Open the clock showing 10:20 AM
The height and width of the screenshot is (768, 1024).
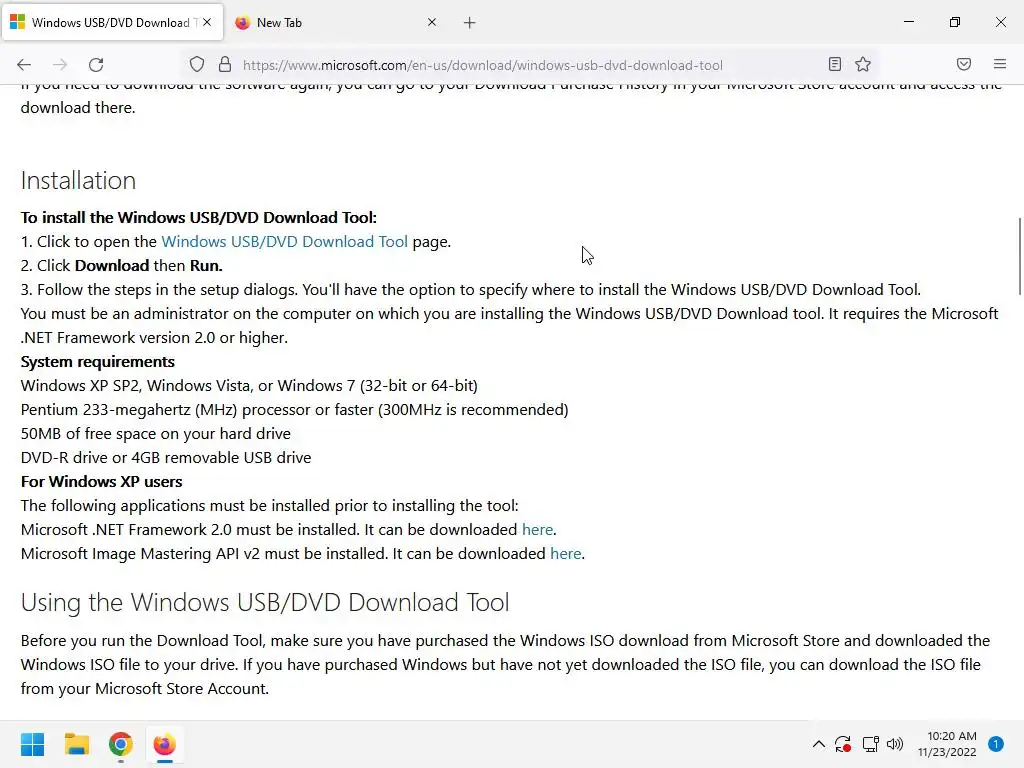946,744
